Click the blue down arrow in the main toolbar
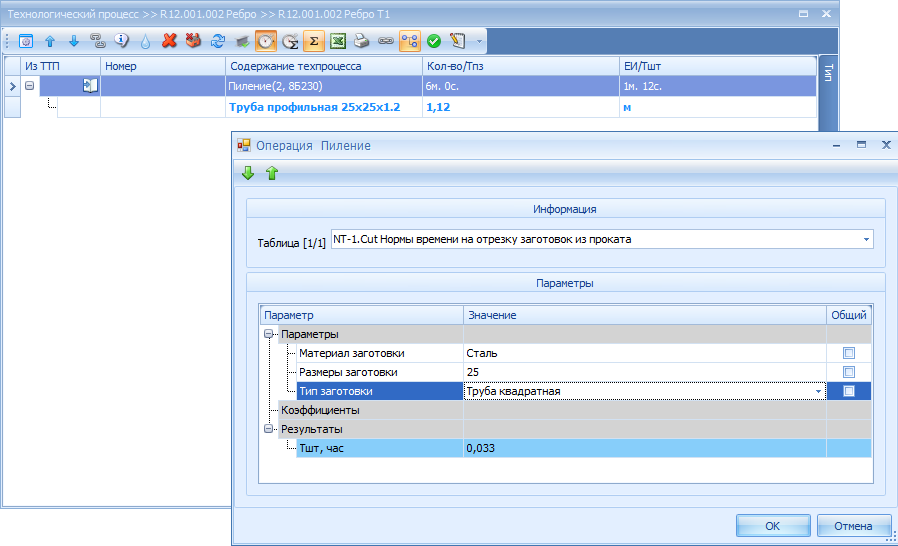 tap(74, 41)
